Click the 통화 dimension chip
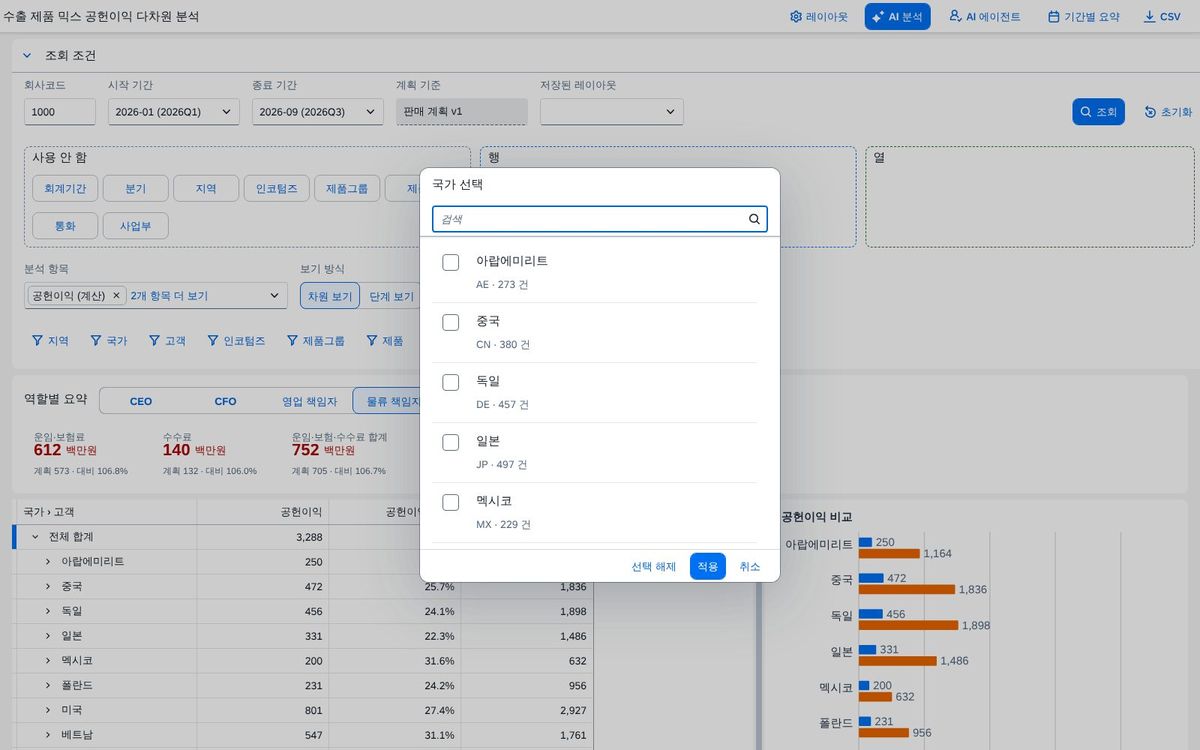 tap(64, 225)
